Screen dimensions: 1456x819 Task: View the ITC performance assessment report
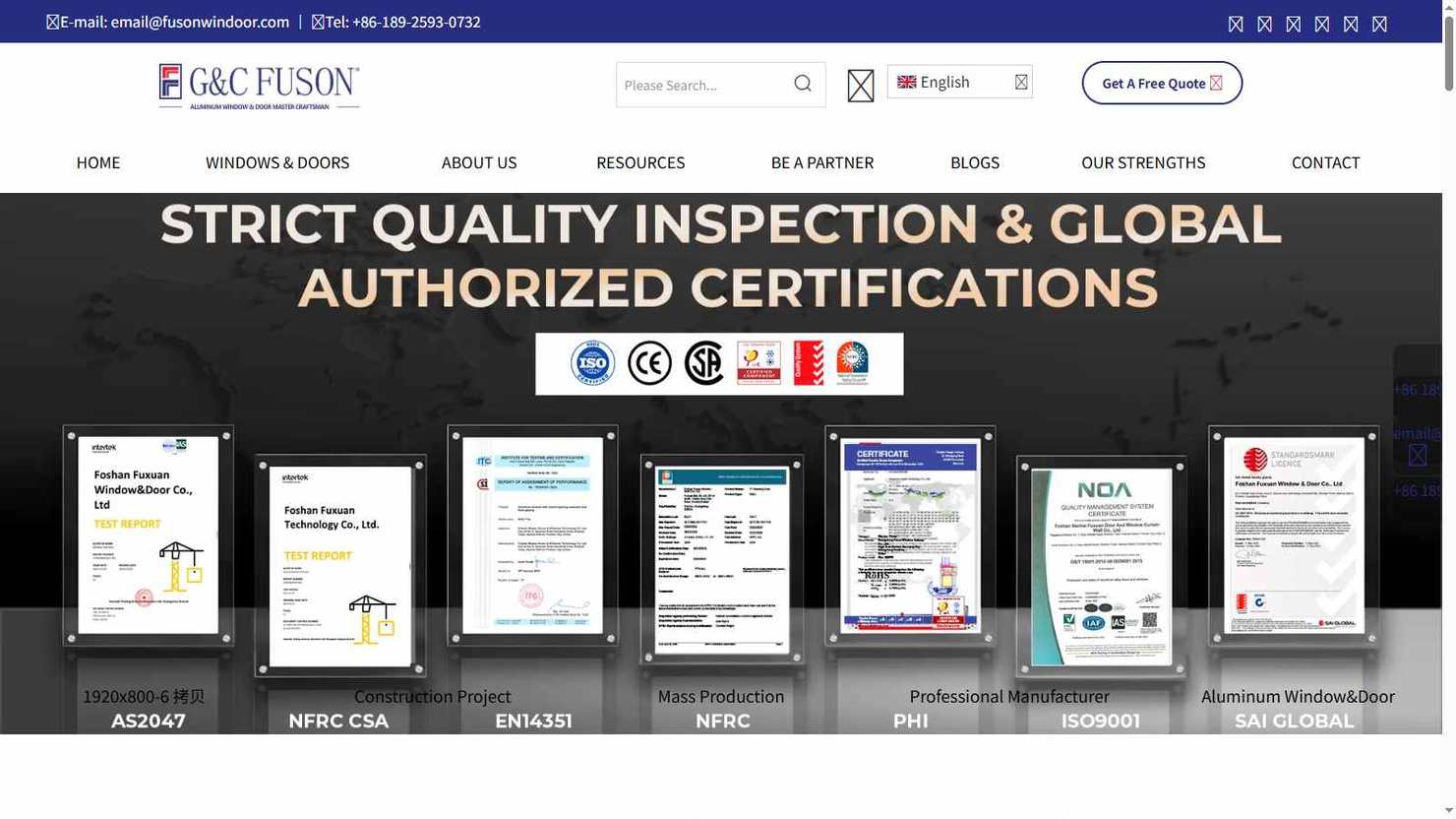pos(532,535)
